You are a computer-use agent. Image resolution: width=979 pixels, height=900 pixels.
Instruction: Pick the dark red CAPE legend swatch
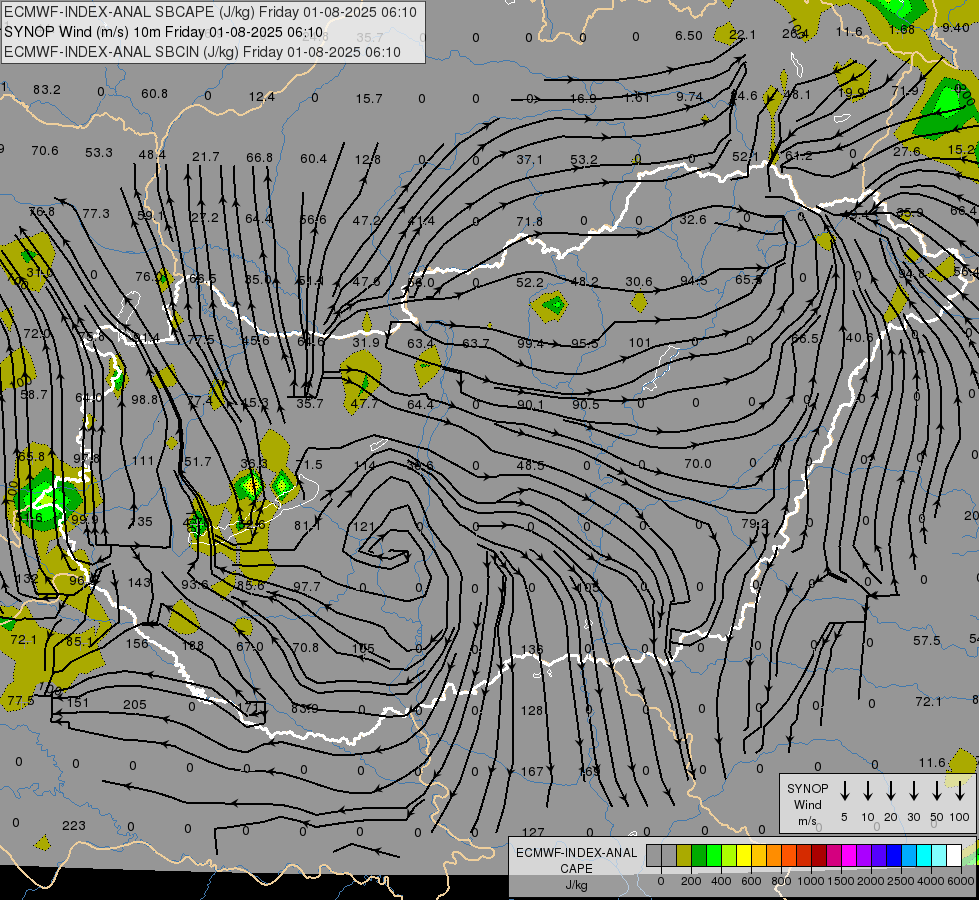coord(819,855)
